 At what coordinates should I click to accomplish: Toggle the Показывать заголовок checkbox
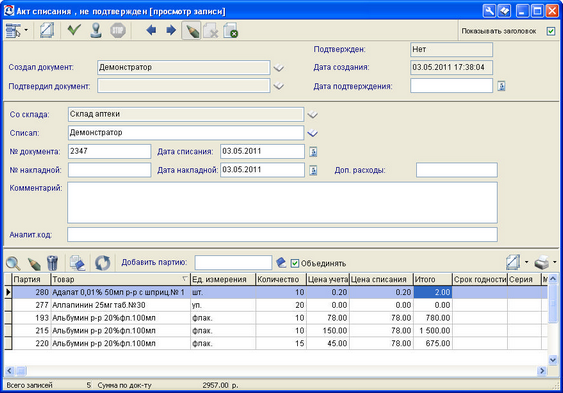[551, 31]
